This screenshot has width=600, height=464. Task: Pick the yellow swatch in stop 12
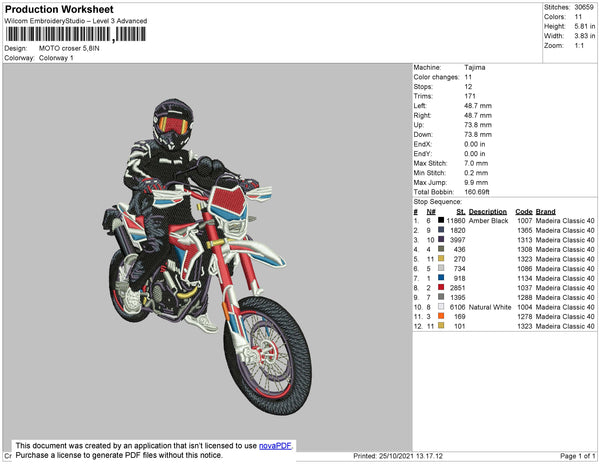coord(441,326)
